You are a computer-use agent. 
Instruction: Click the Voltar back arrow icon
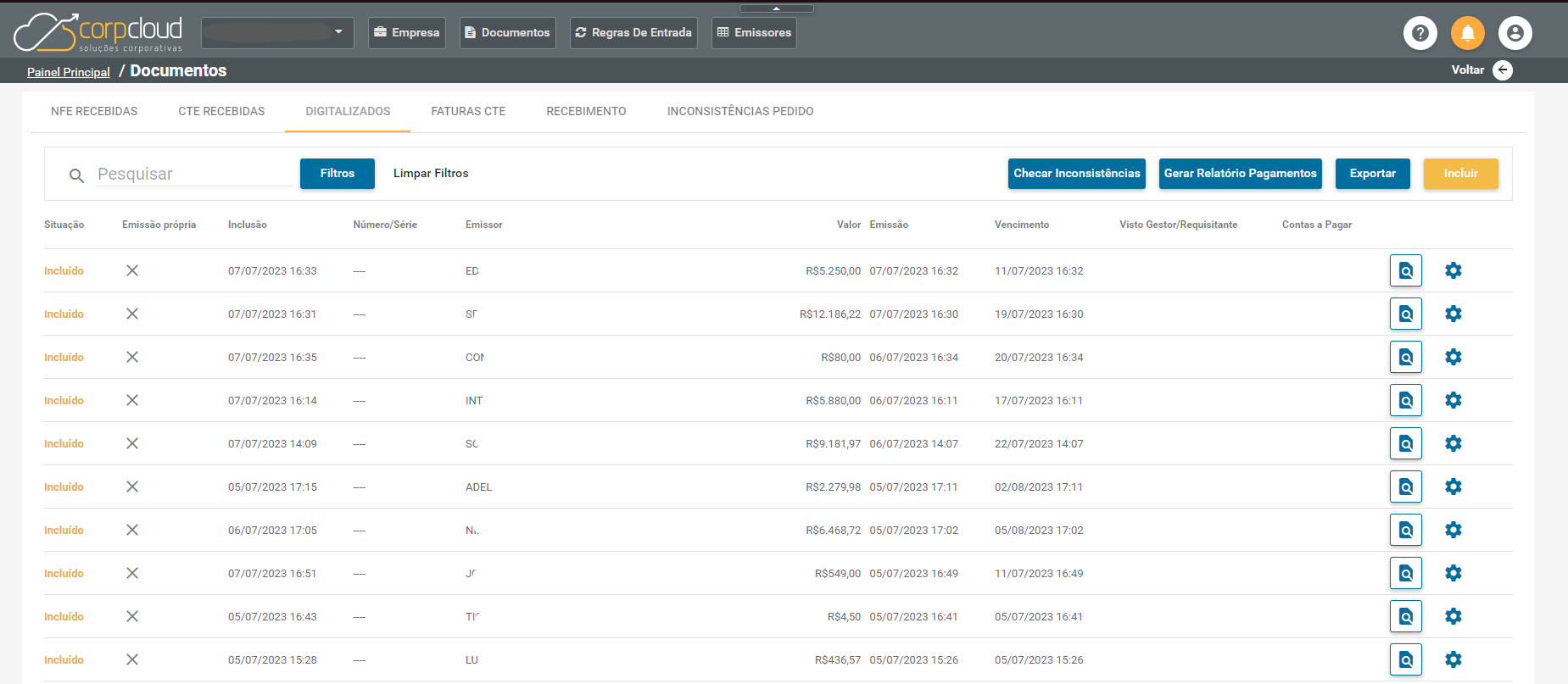pyautogui.click(x=1503, y=70)
